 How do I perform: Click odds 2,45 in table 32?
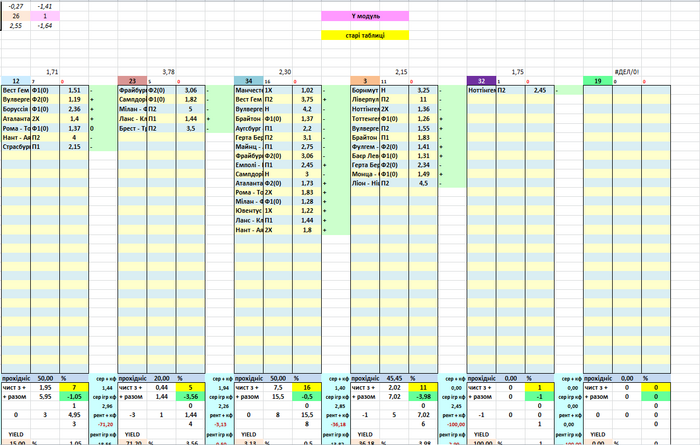540,90
